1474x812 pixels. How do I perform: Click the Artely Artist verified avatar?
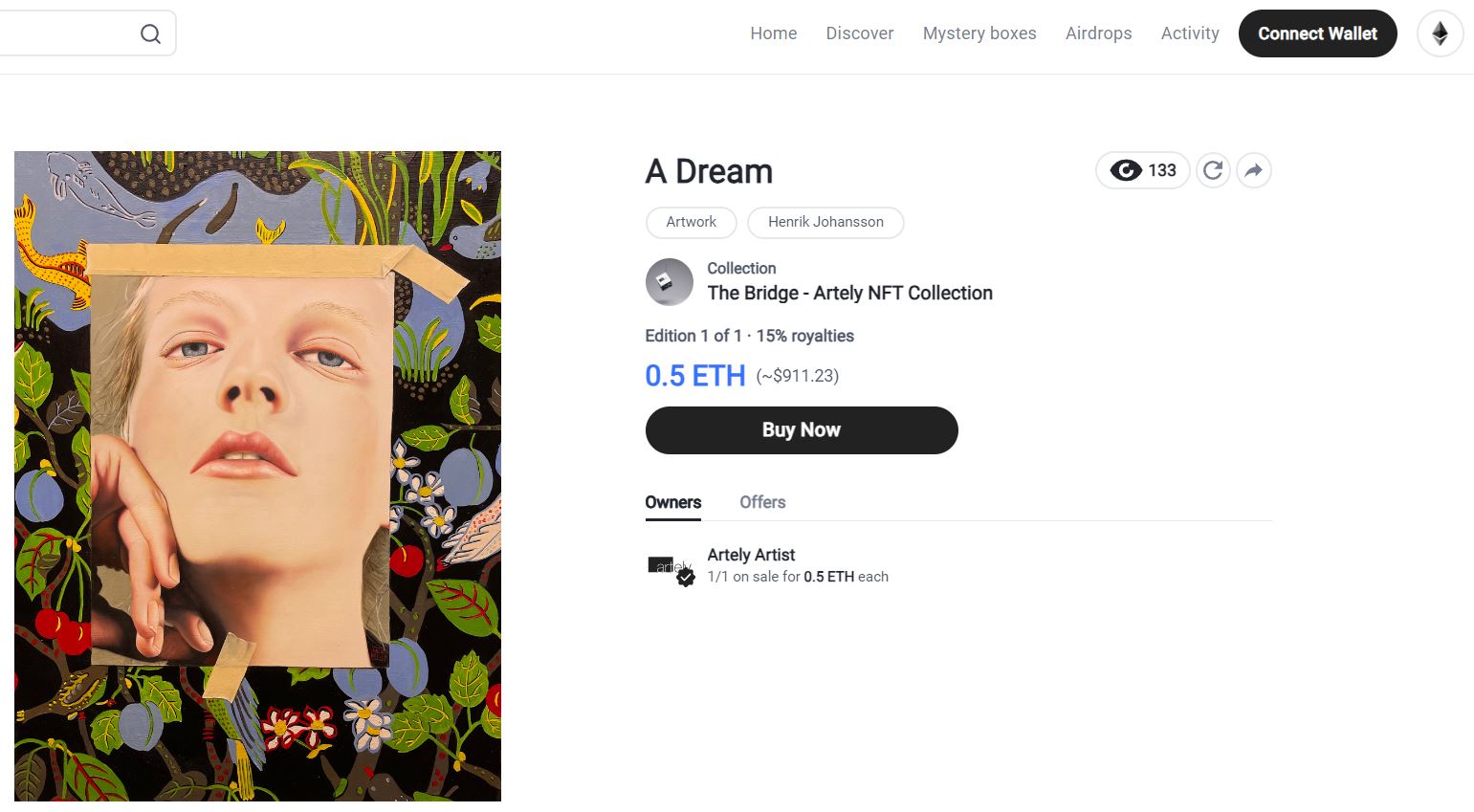[671, 567]
